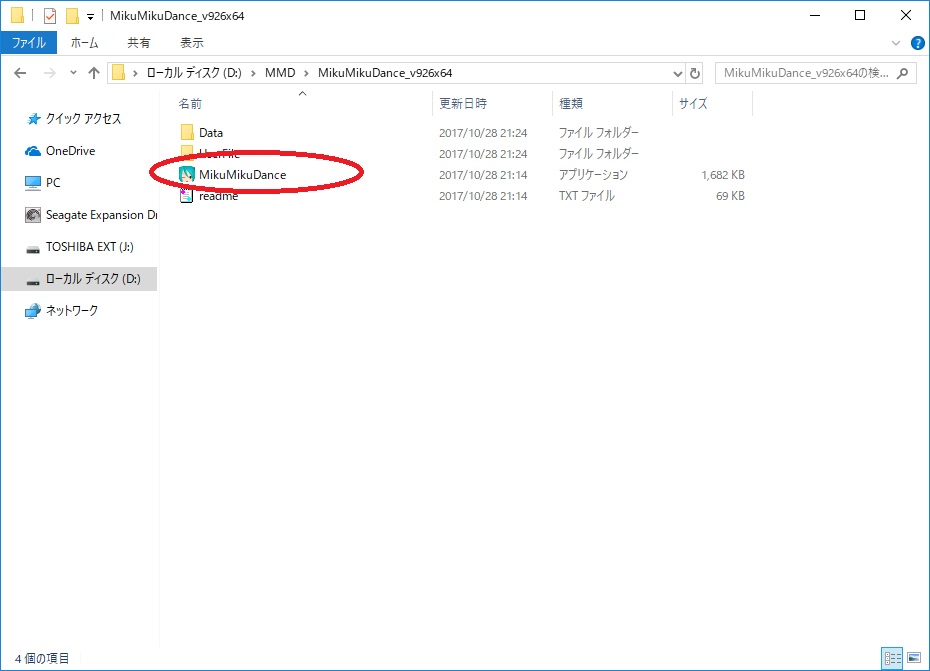Customize Quick Access Toolbar dropdown

[x=90, y=17]
